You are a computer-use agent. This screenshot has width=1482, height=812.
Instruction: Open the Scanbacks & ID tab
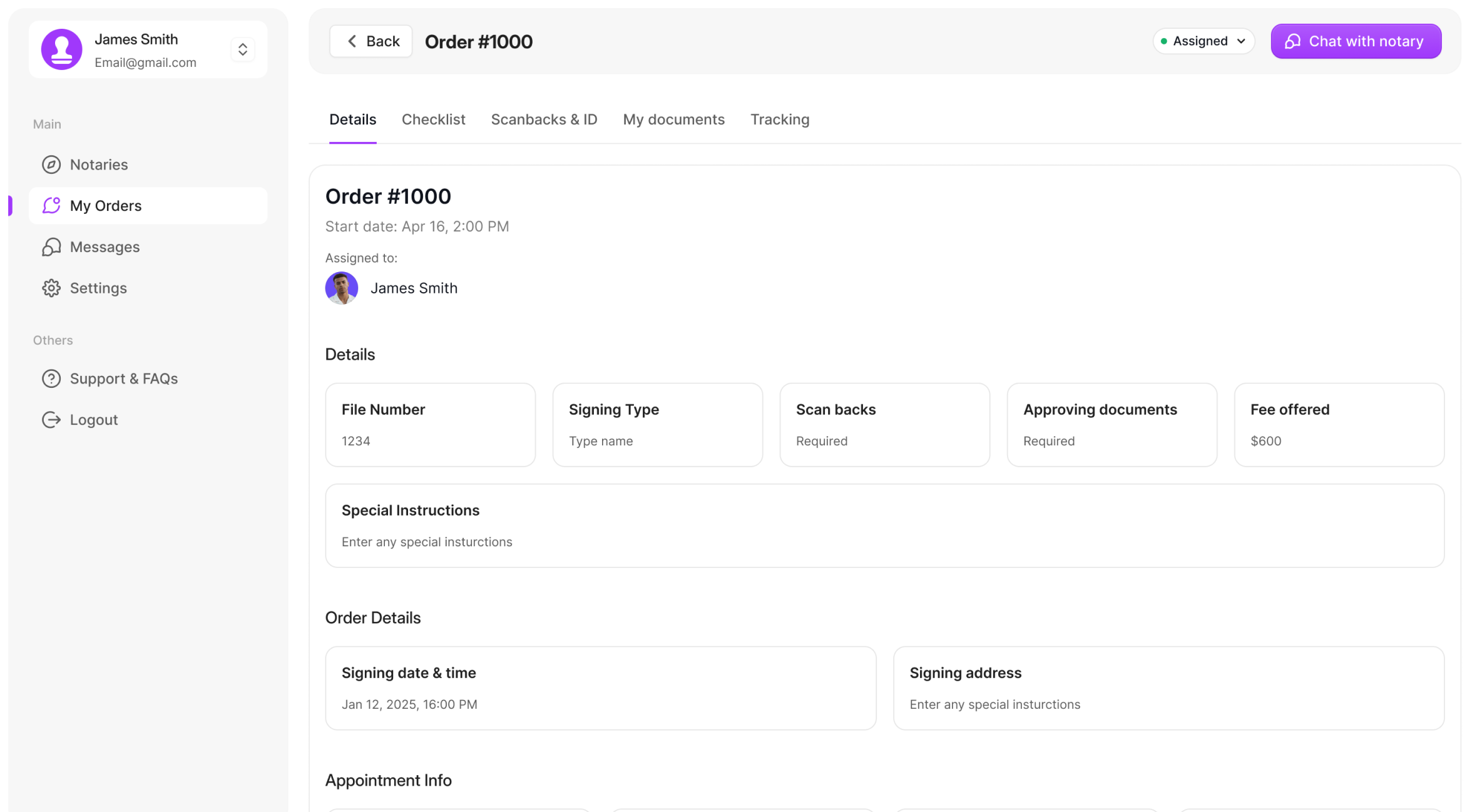[544, 119]
